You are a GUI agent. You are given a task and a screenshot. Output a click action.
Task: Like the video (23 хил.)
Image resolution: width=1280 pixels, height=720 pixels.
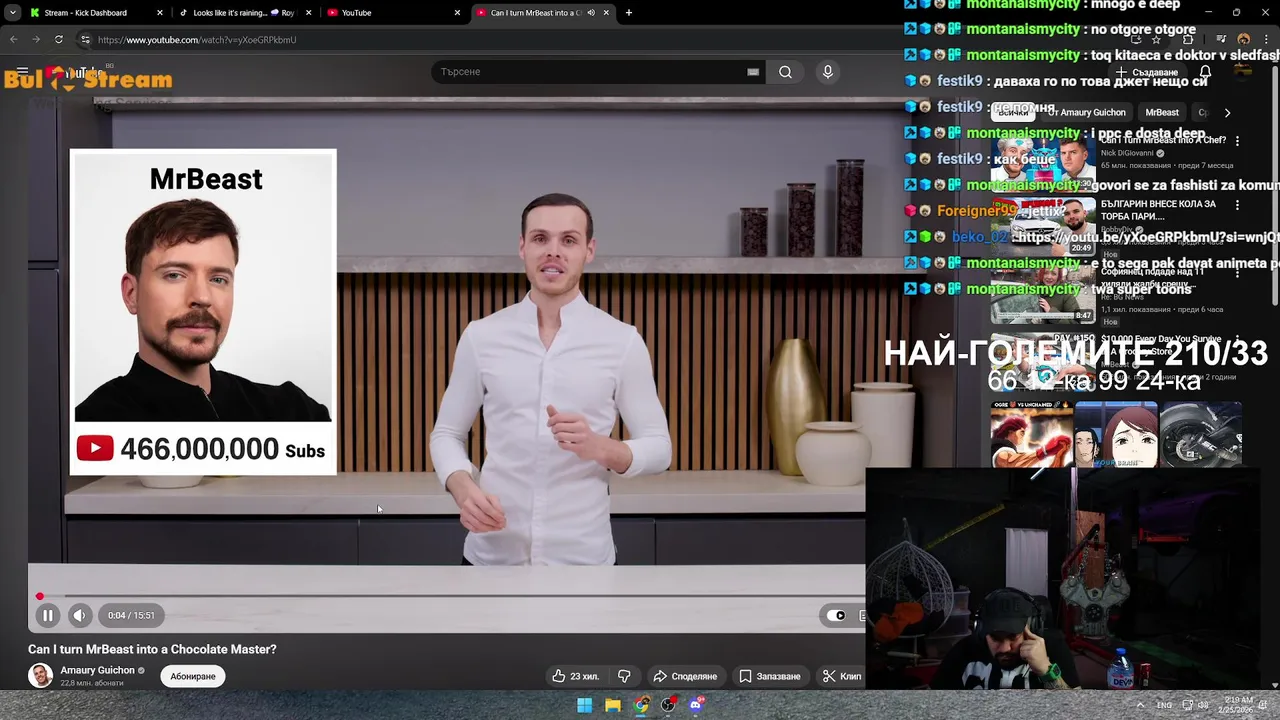[x=575, y=676]
